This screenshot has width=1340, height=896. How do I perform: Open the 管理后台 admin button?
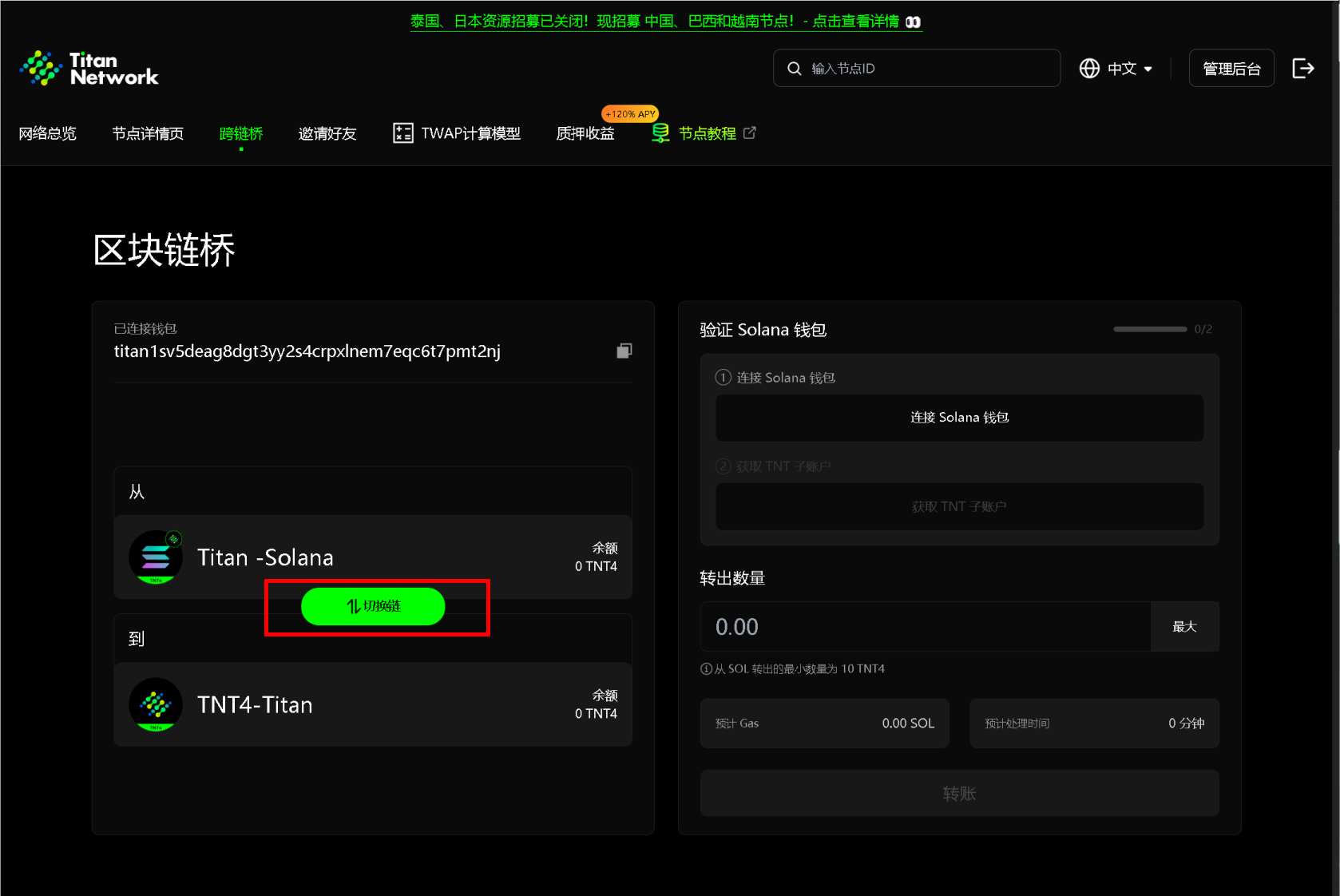[1231, 69]
